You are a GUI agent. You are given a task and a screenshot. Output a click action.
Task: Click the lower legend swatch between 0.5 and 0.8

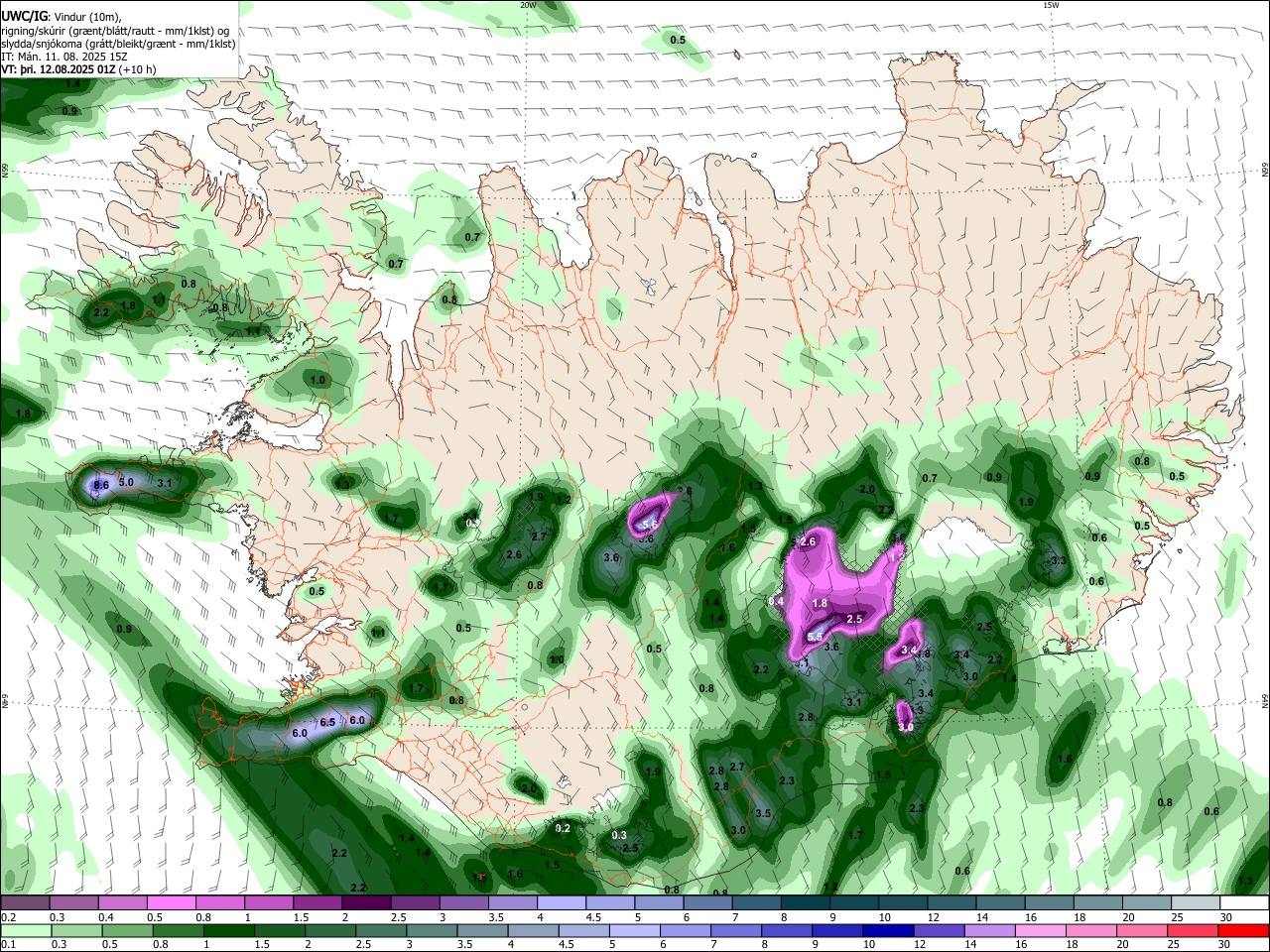127,930
